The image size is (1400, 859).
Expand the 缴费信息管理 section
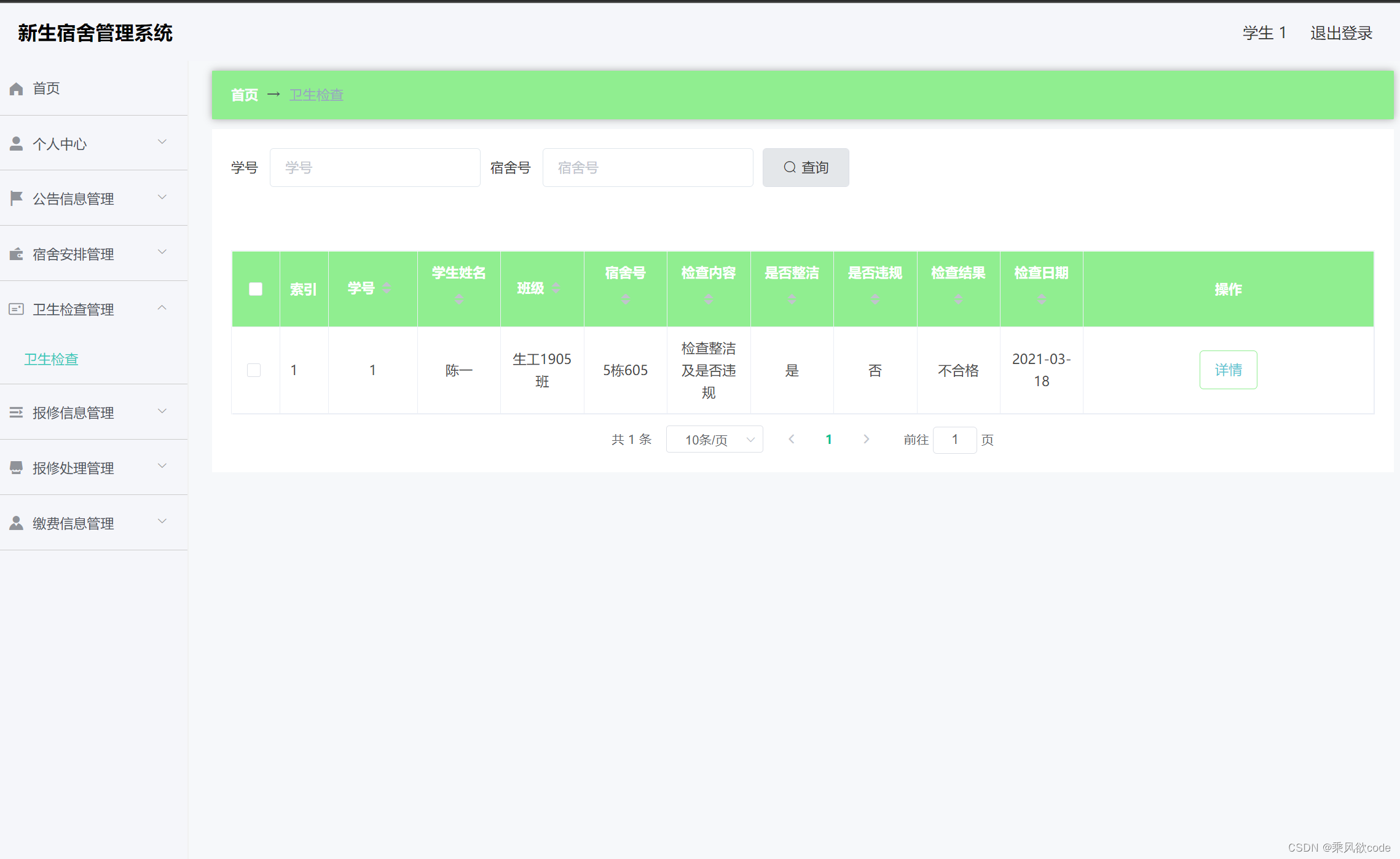coord(162,521)
